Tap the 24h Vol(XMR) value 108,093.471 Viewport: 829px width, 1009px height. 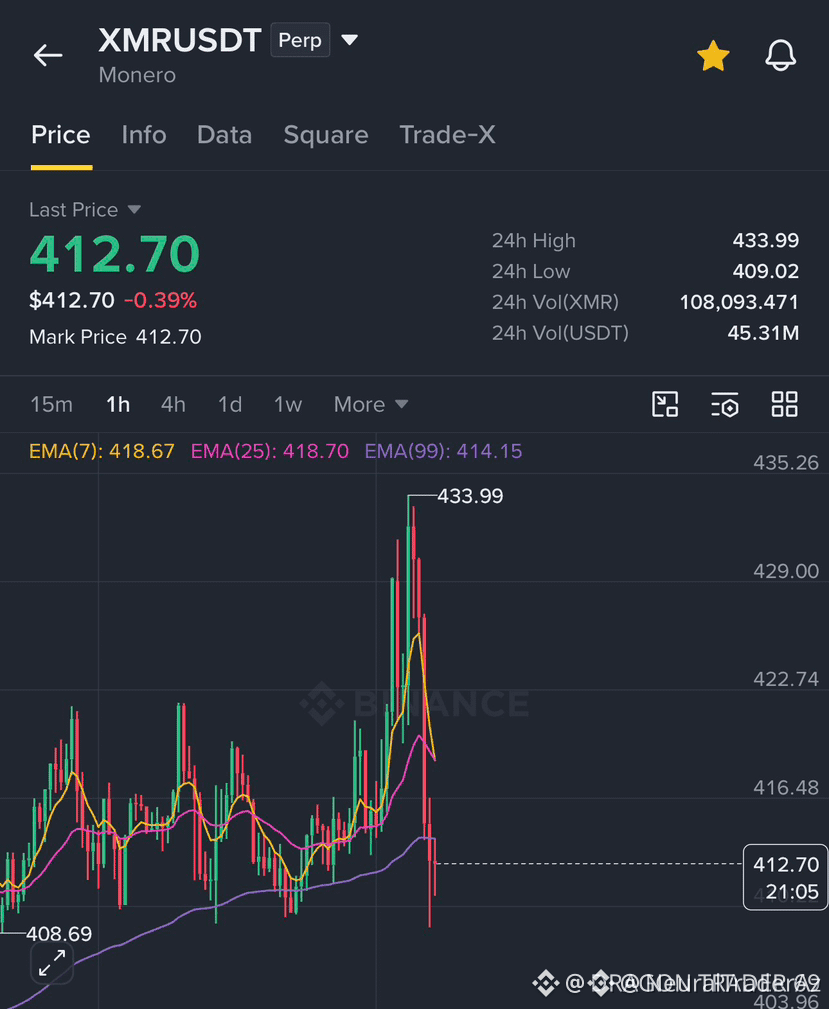[739, 302]
